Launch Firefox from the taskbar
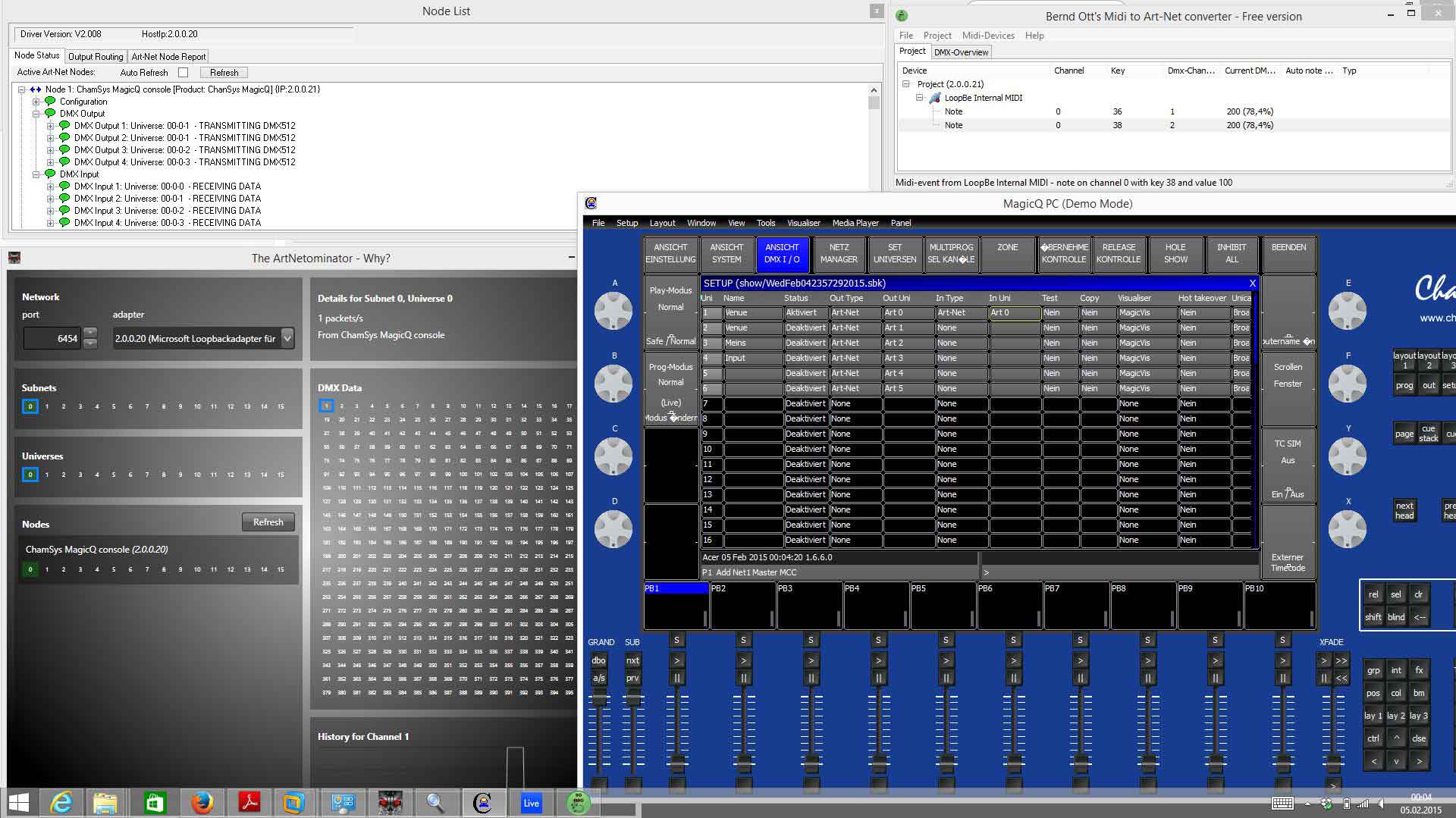This screenshot has height=818, width=1456. [202, 802]
